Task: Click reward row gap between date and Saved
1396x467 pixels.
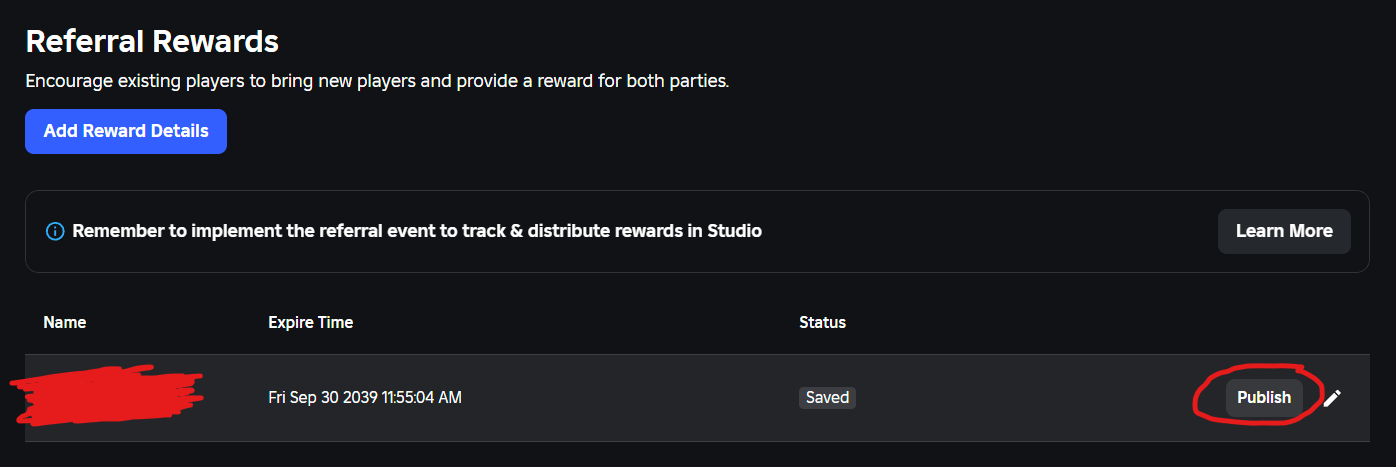Action: click(630, 398)
